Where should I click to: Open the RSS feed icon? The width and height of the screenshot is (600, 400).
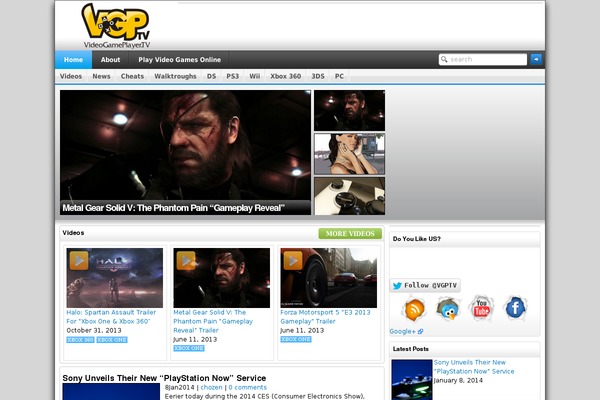coord(414,309)
